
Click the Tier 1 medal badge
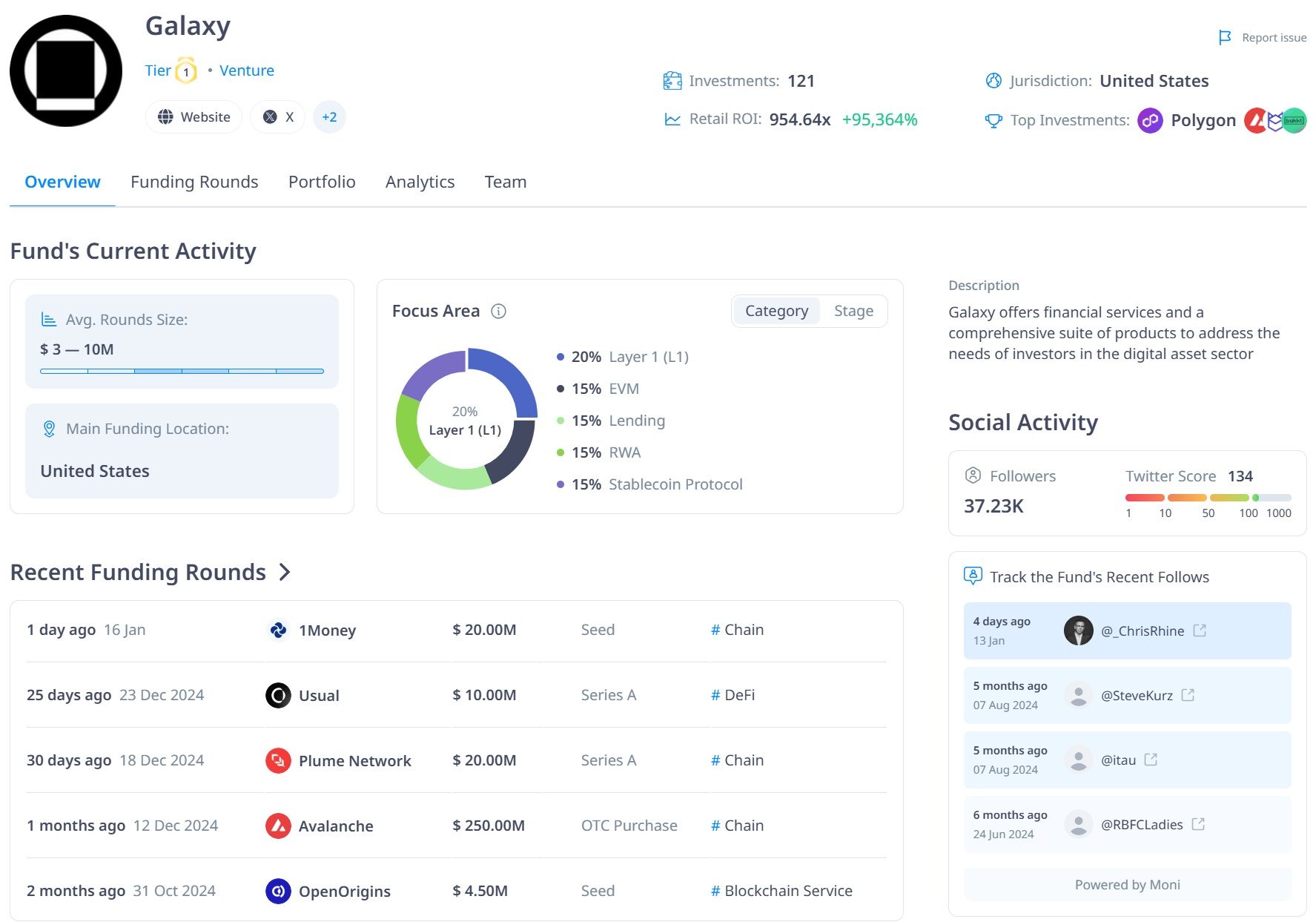186,71
